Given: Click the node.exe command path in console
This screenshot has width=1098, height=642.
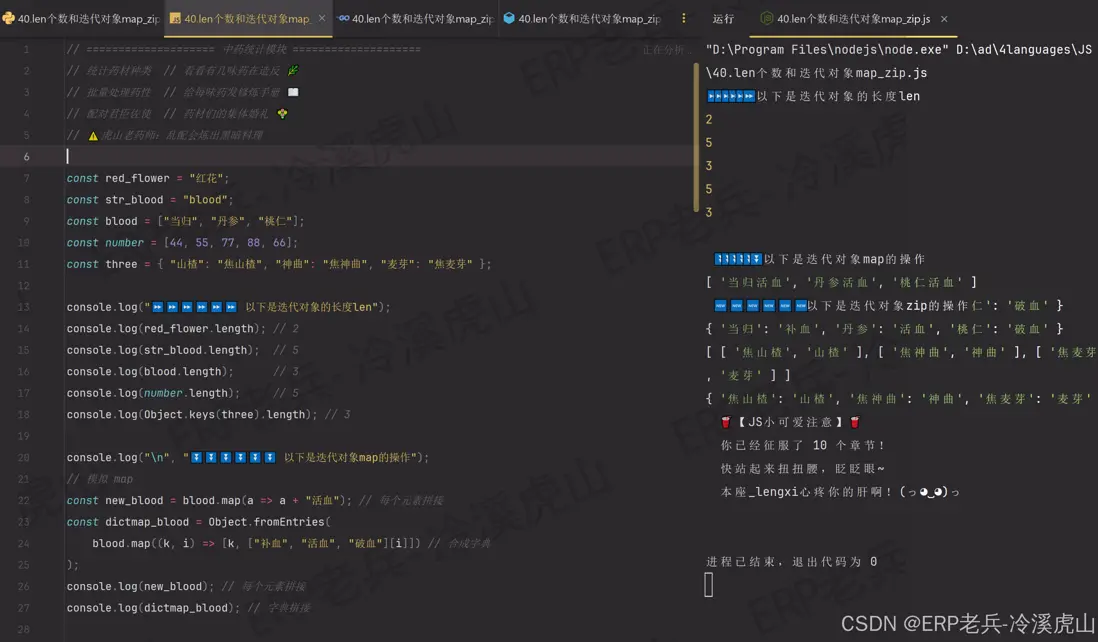Looking at the screenshot, I should click(x=827, y=50).
